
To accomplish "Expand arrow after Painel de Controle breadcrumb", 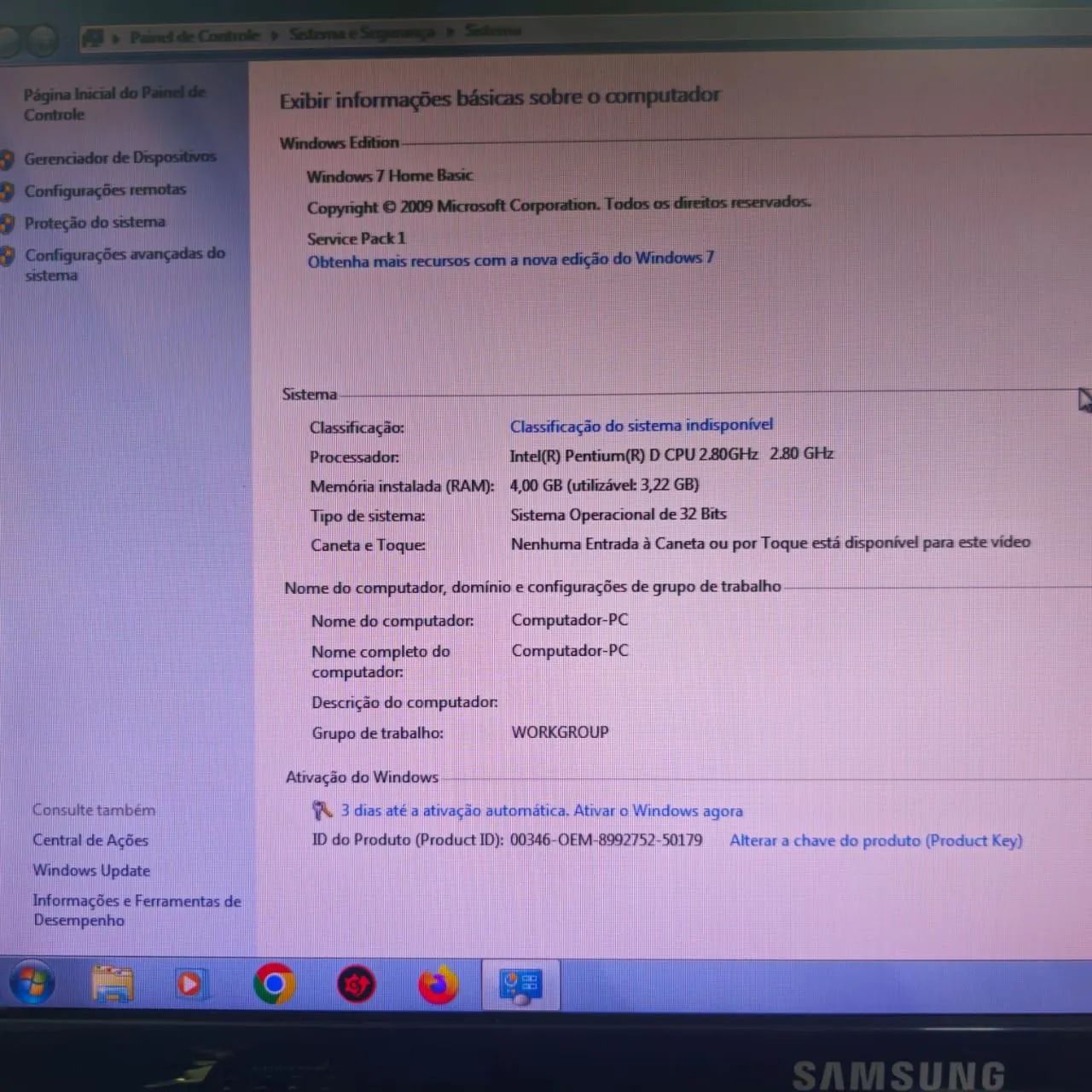I will pyautogui.click(x=275, y=35).
